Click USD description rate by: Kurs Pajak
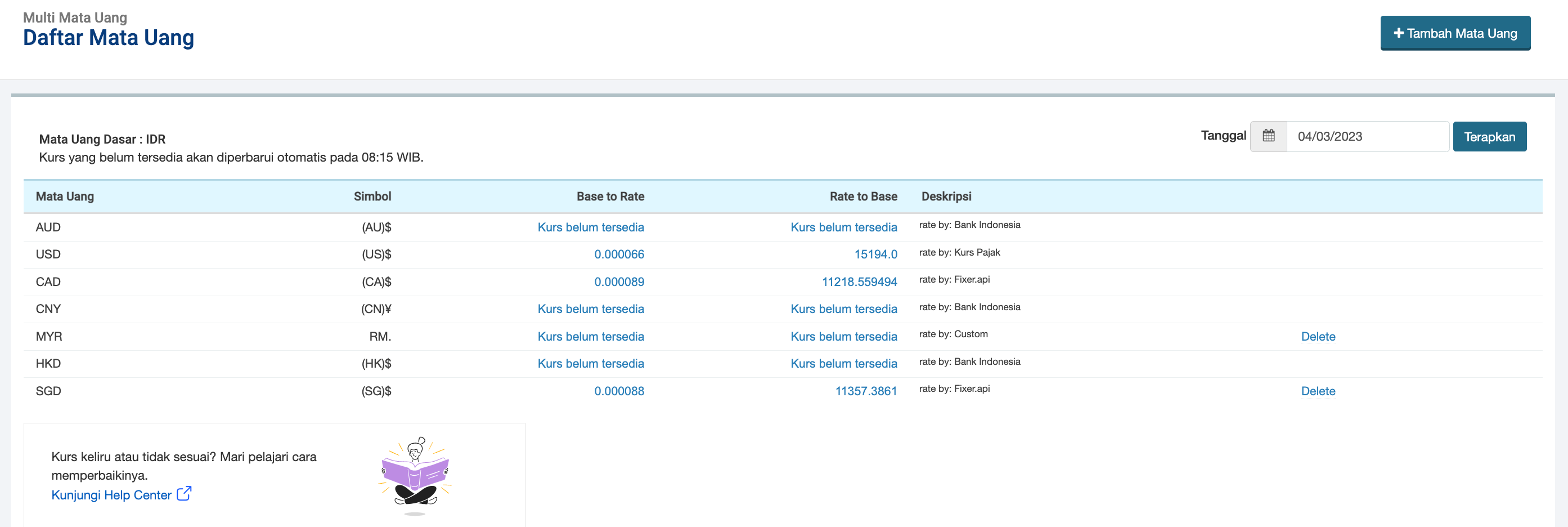The image size is (1568, 527). 959,252
